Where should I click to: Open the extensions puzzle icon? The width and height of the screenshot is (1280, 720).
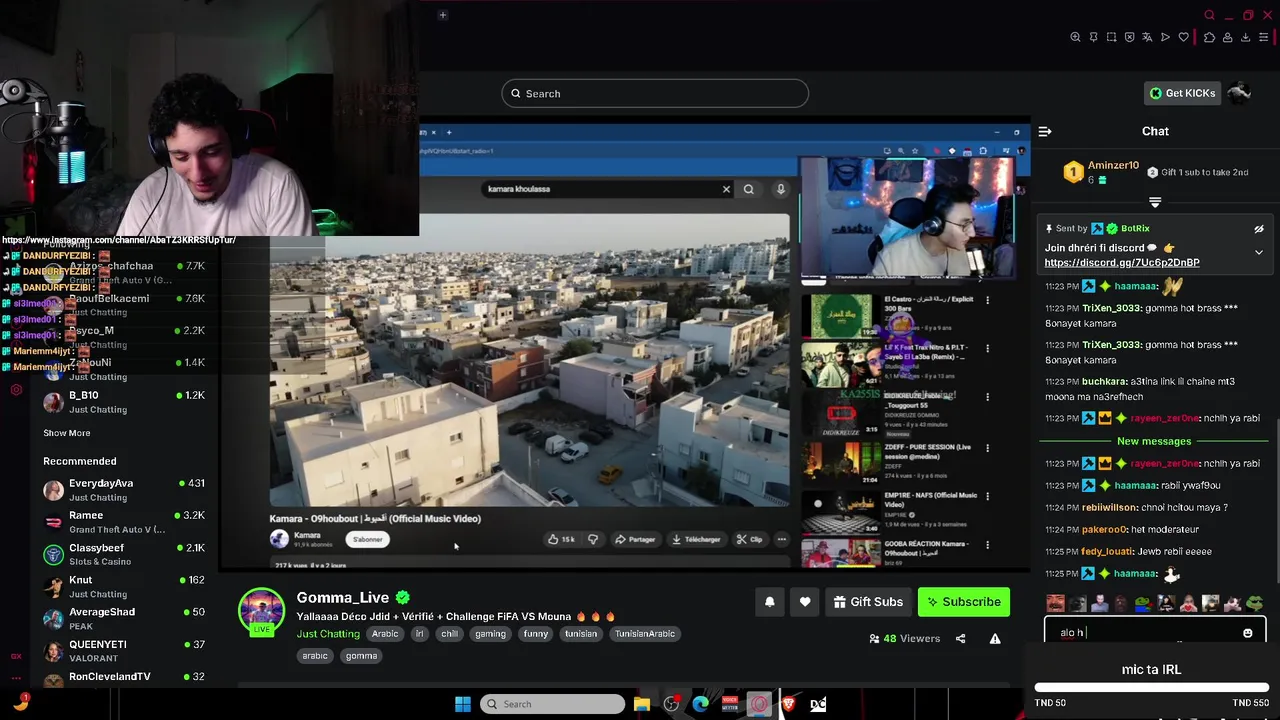1209,37
